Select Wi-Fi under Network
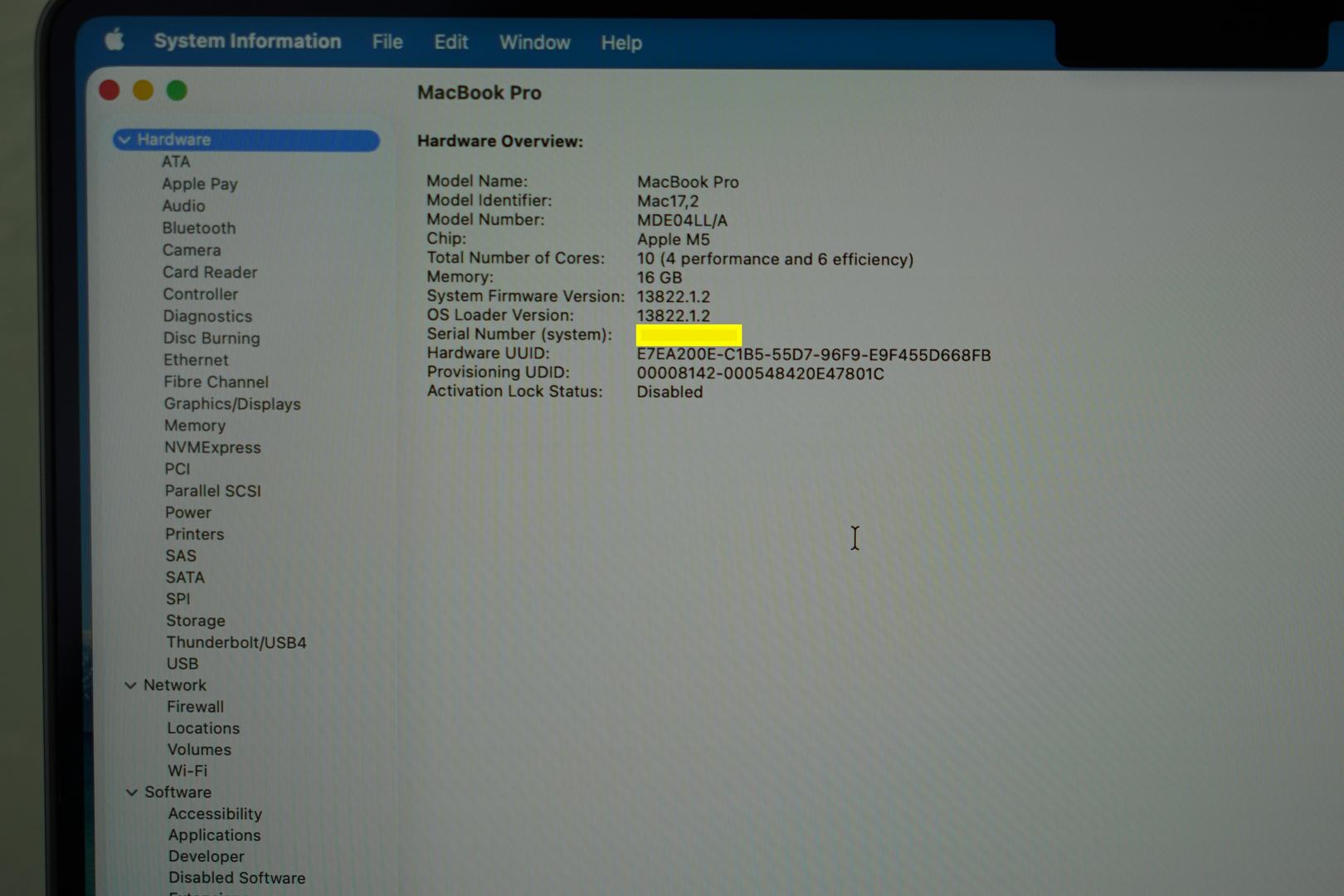 coord(187,771)
